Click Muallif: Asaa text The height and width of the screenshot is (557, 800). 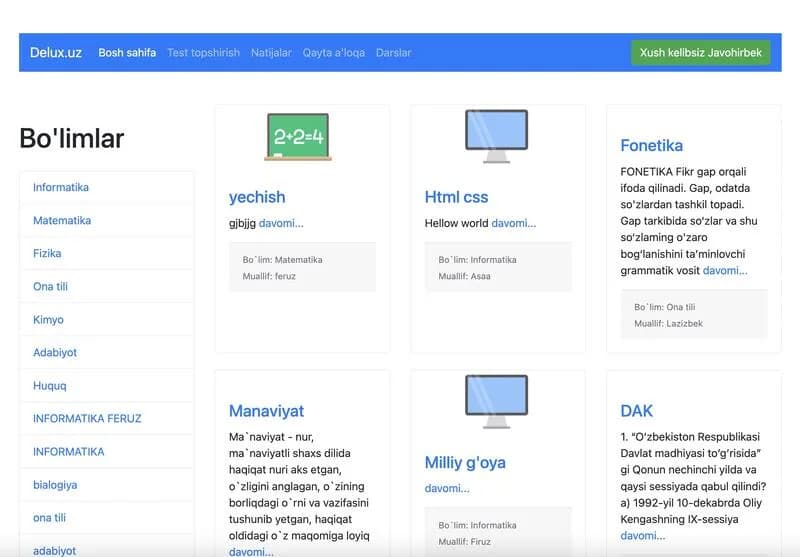coord(464,276)
